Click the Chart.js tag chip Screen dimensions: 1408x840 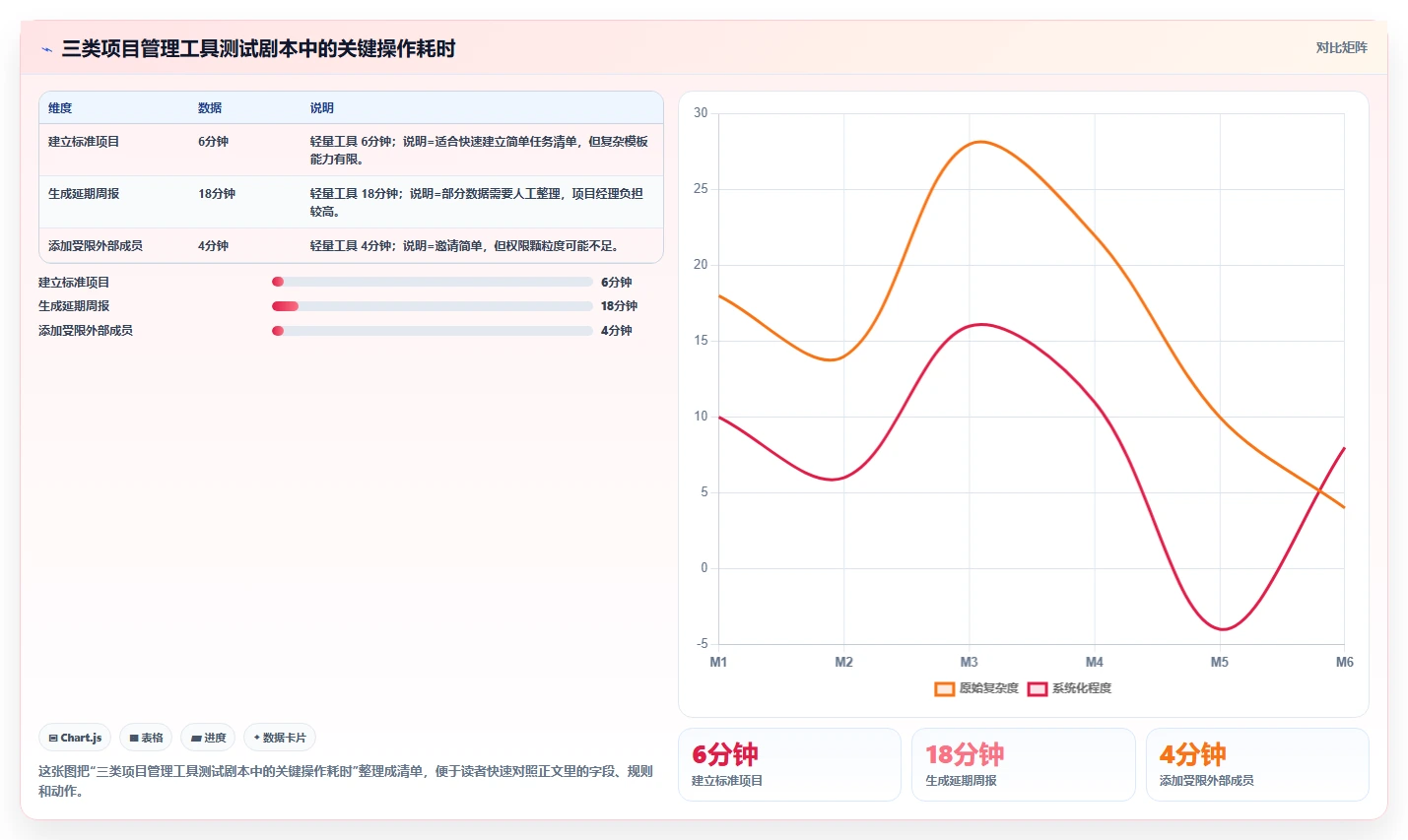(75, 738)
